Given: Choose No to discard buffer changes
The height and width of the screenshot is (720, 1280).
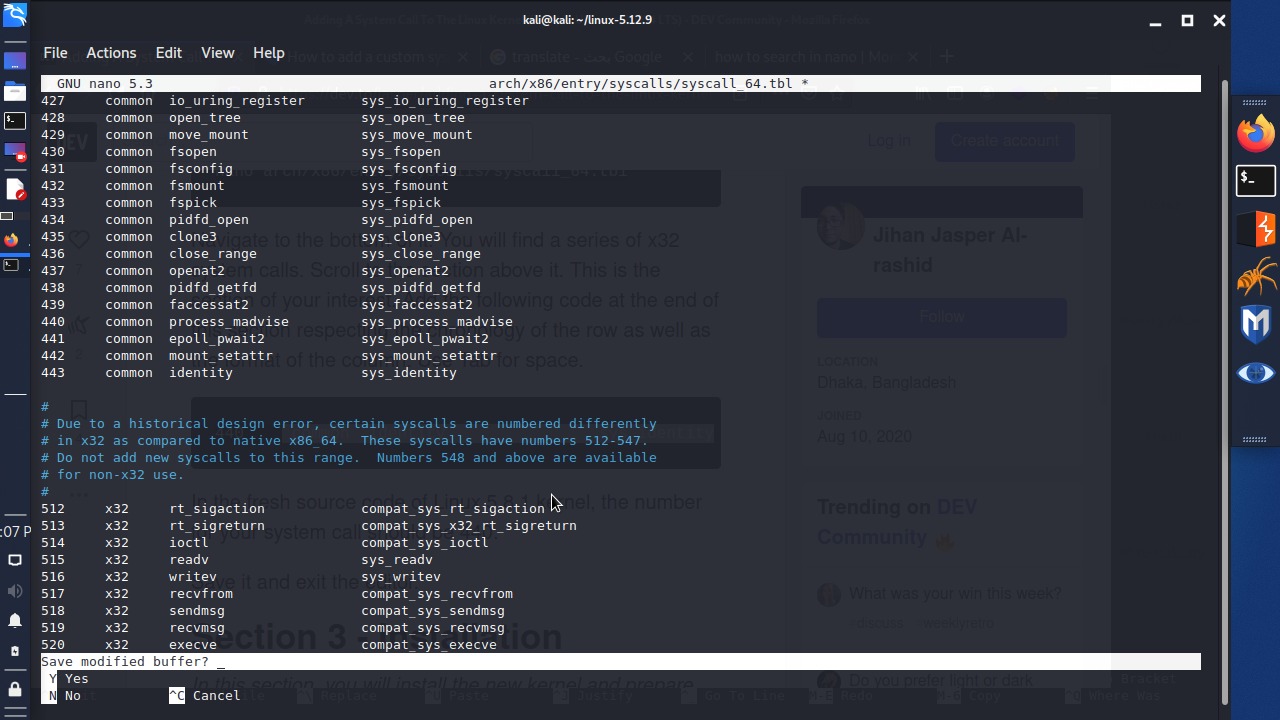Looking at the screenshot, I should click(x=63, y=696).
